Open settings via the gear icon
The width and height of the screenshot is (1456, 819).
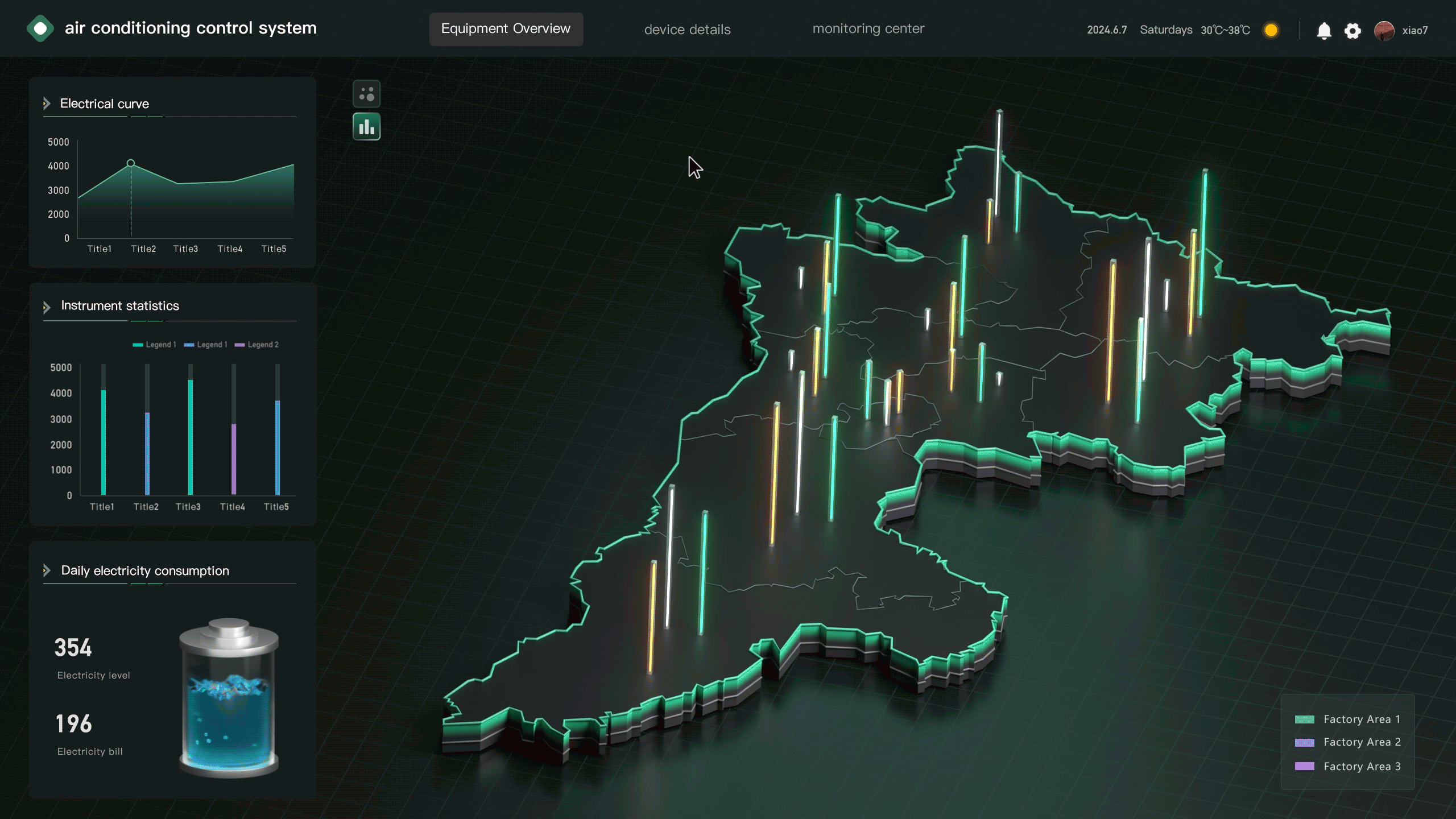1352,31
